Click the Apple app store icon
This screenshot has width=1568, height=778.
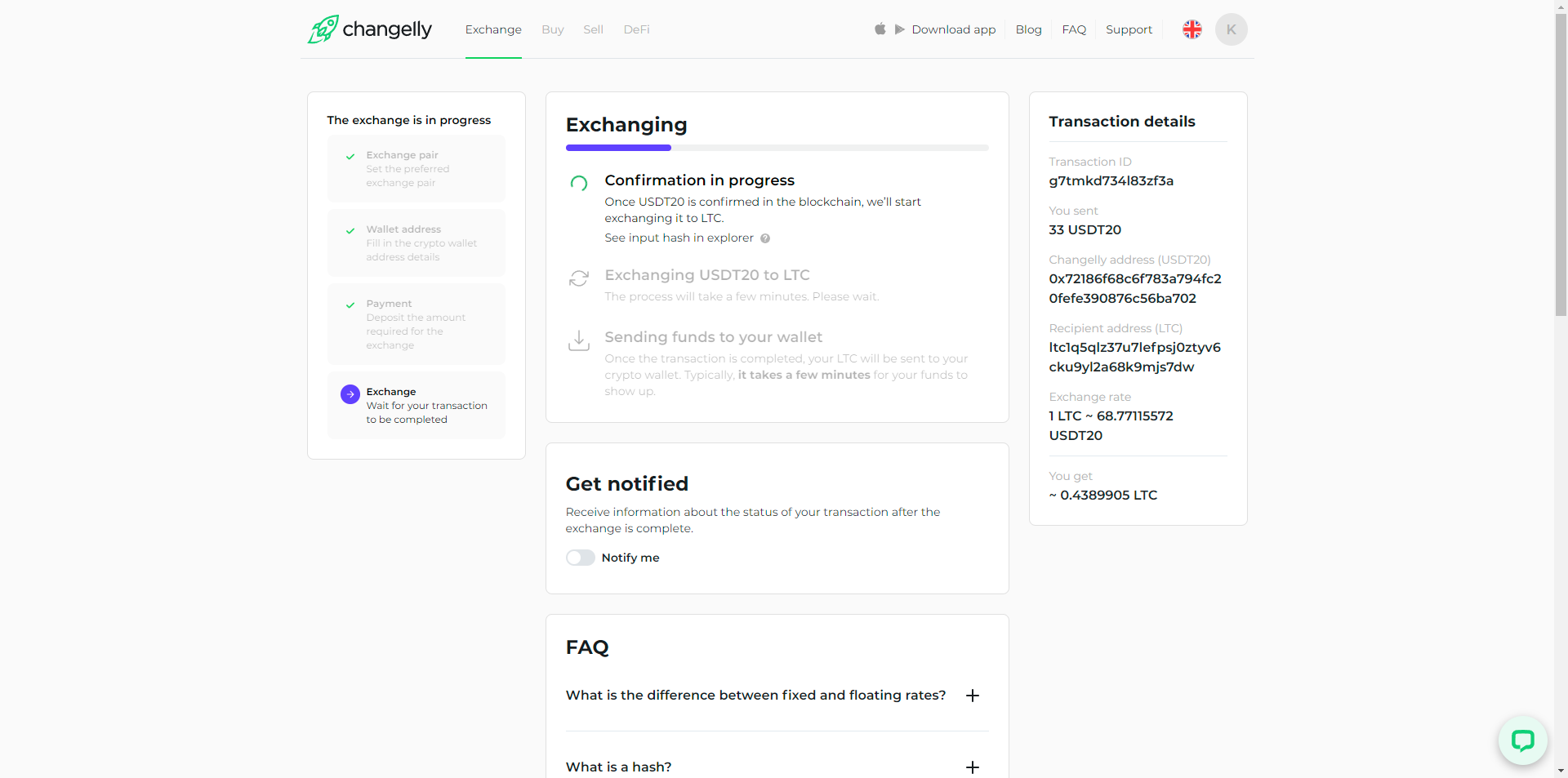[x=880, y=29]
